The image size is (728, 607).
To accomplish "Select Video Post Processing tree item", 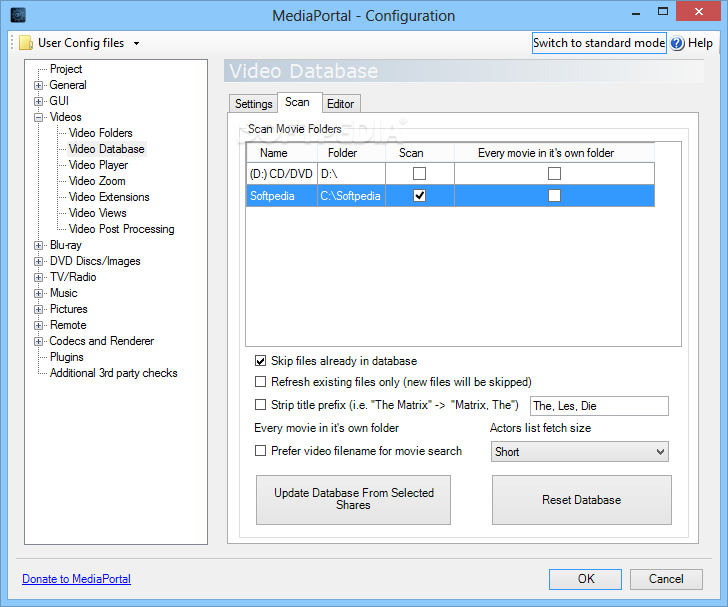I will (122, 229).
